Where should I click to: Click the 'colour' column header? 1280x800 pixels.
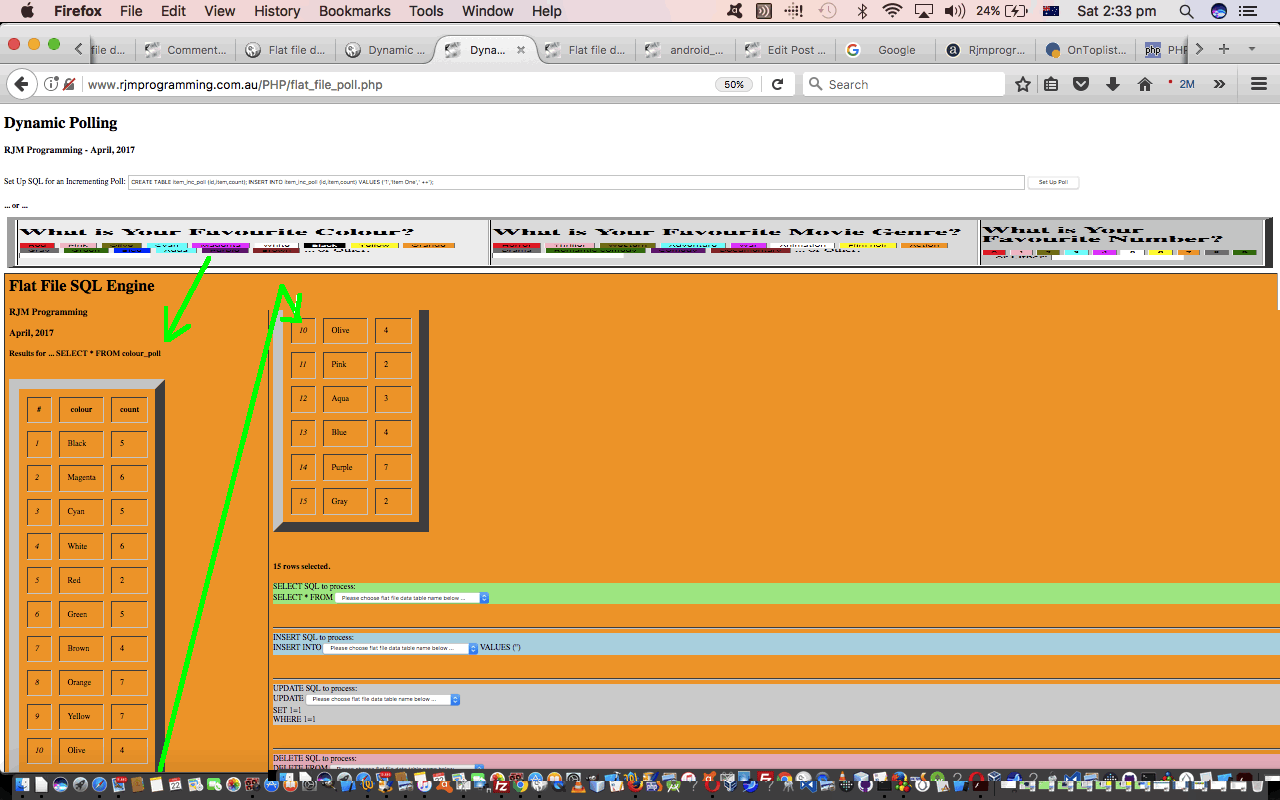coord(81,409)
